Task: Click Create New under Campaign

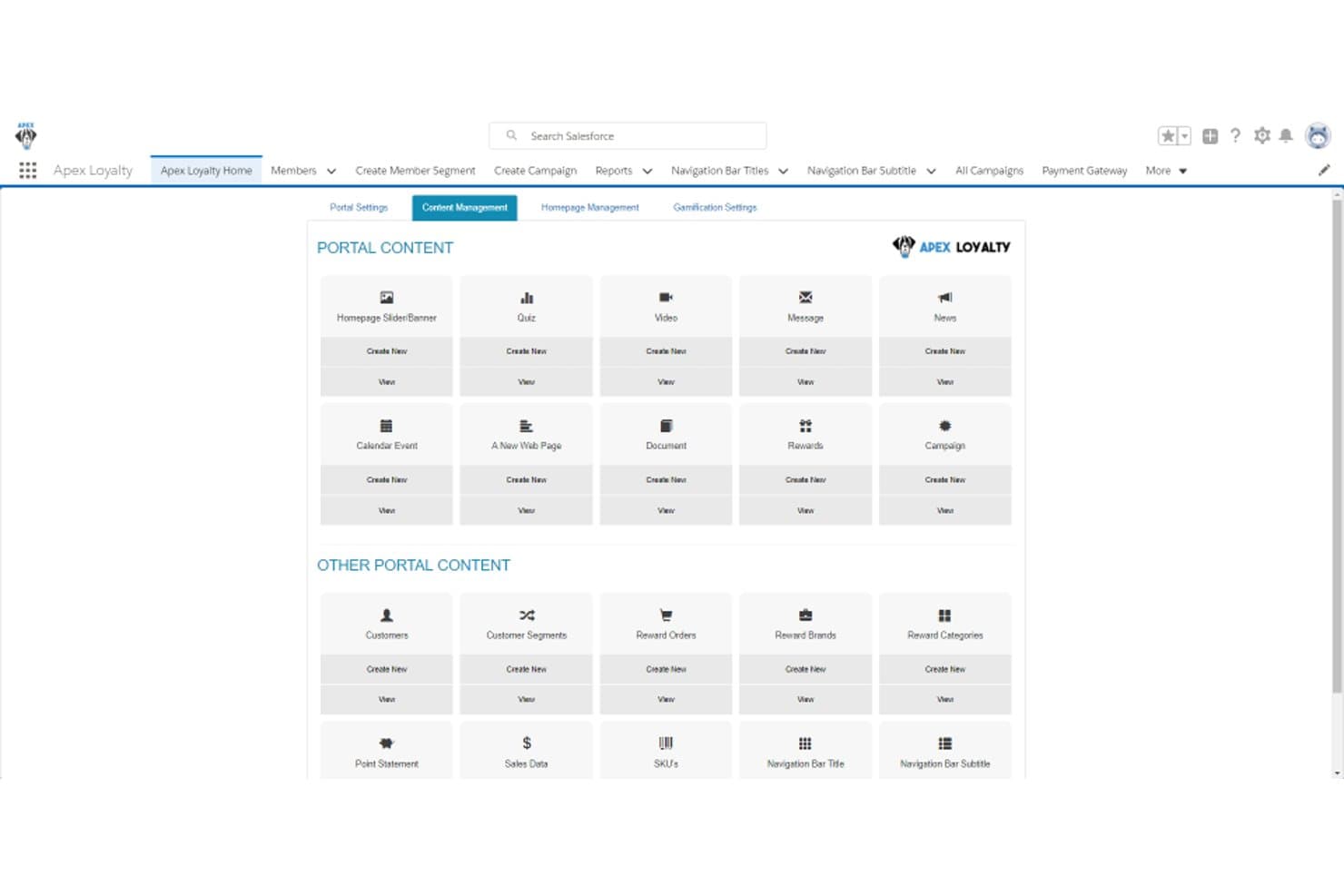Action: pyautogui.click(x=945, y=479)
